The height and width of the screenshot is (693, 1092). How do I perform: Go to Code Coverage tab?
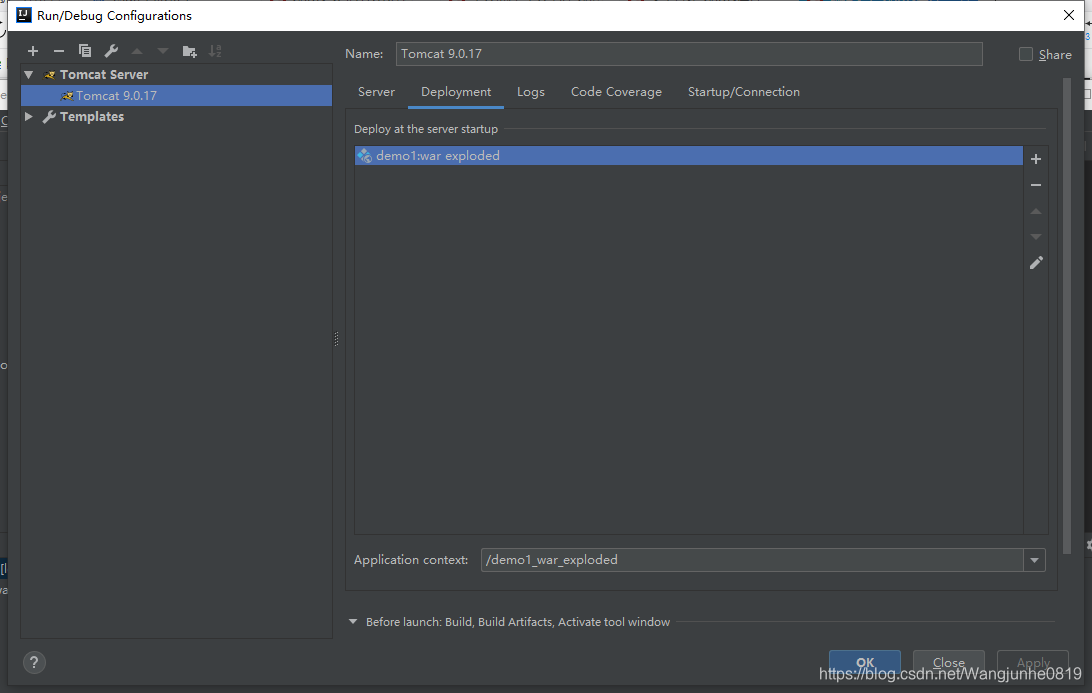coord(616,92)
